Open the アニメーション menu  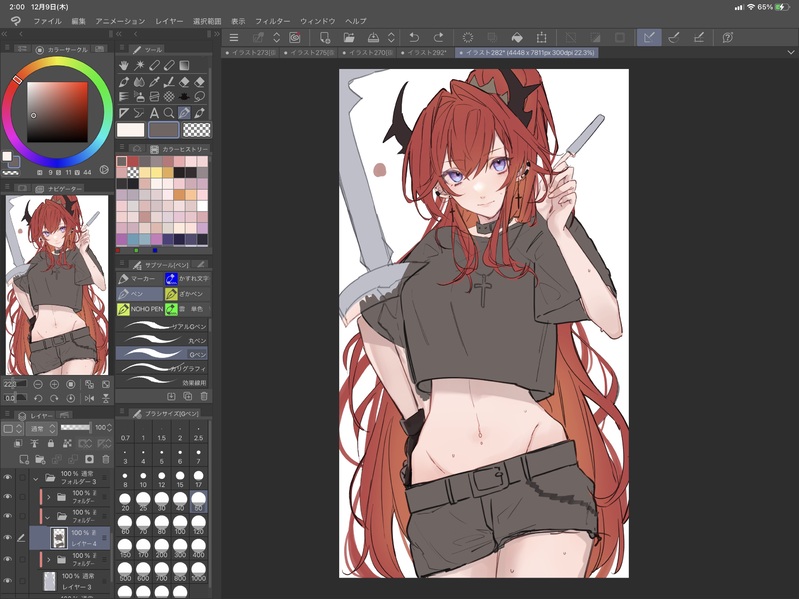pos(120,21)
